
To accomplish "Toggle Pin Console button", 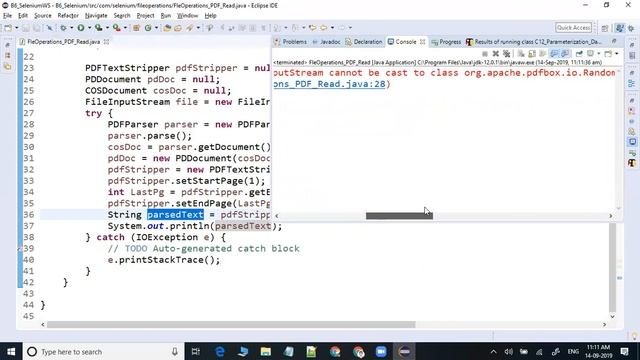I will pos(579,53).
